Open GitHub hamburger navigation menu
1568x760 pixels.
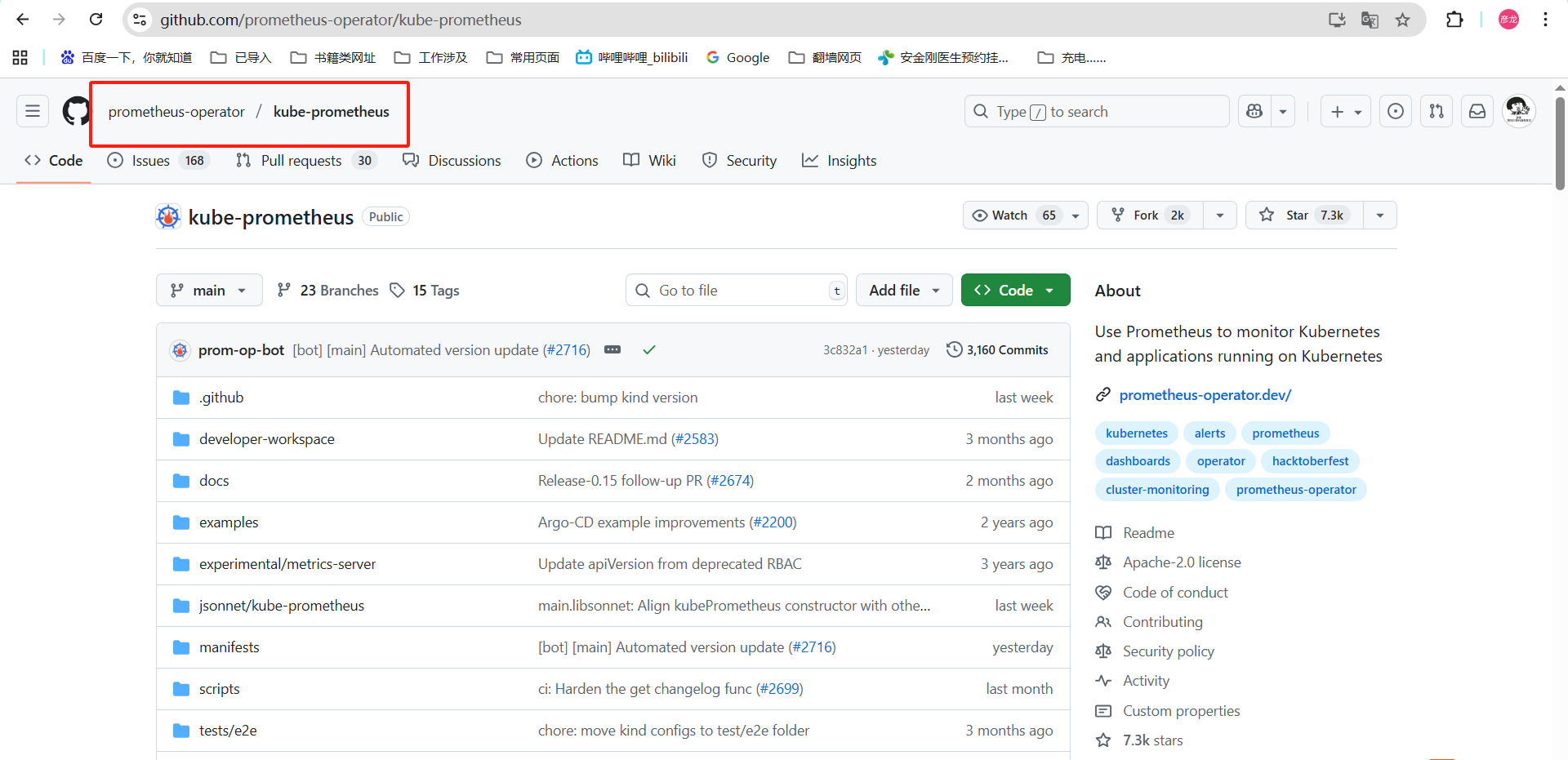click(x=33, y=111)
